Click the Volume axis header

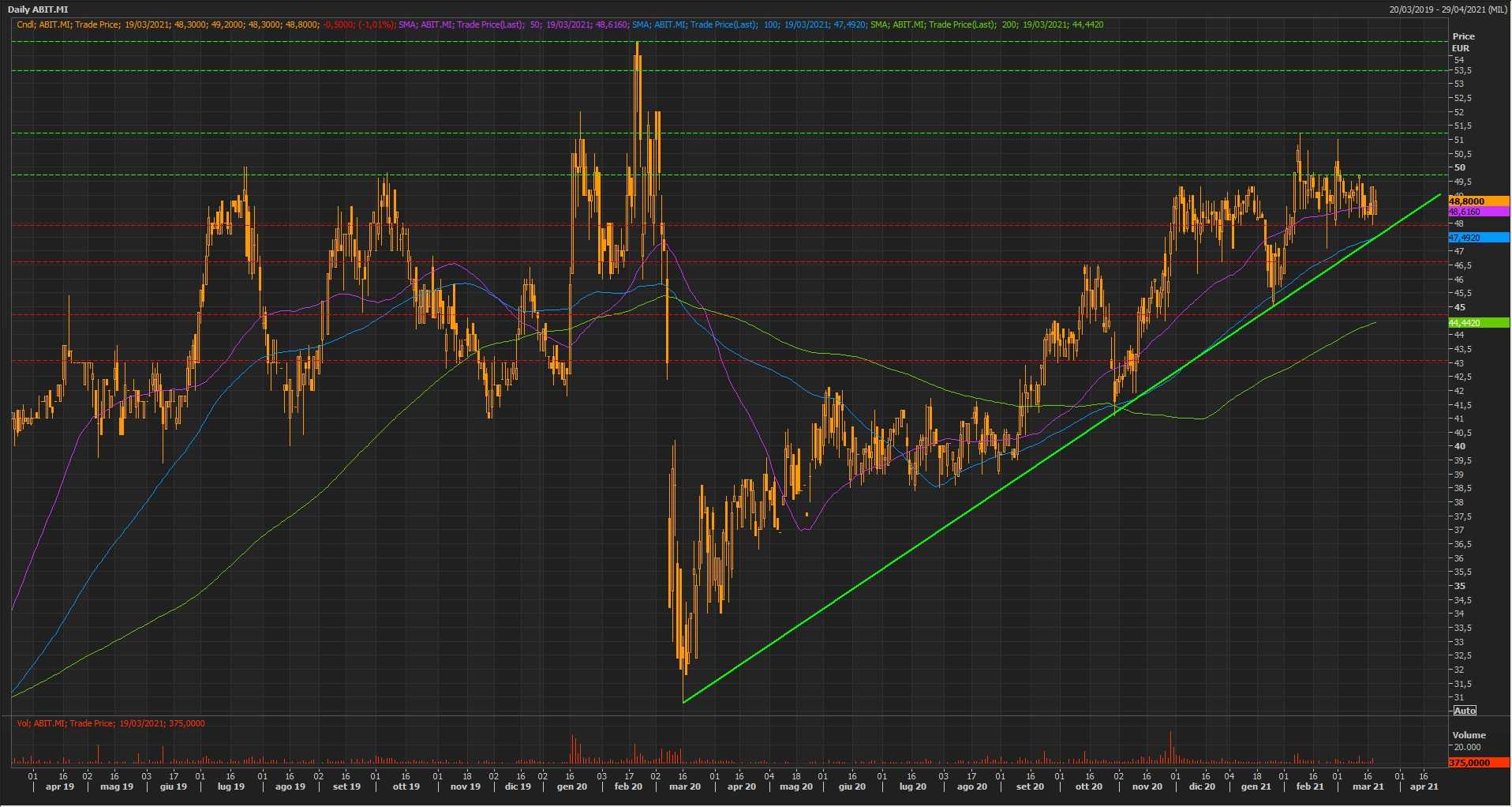(x=1469, y=735)
